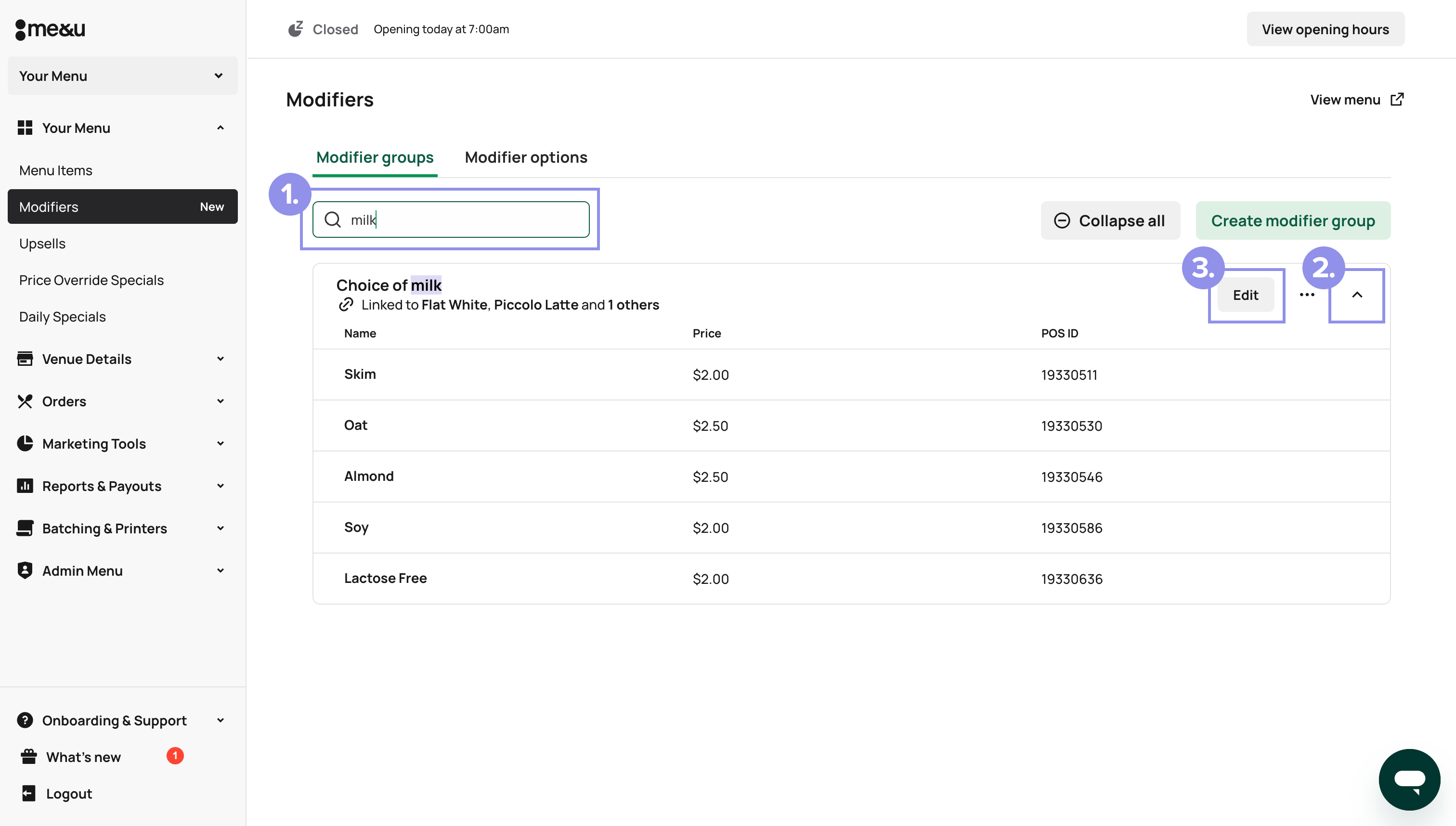Click the red What's new notification badge
The height and width of the screenshot is (826, 1456).
pos(175,756)
